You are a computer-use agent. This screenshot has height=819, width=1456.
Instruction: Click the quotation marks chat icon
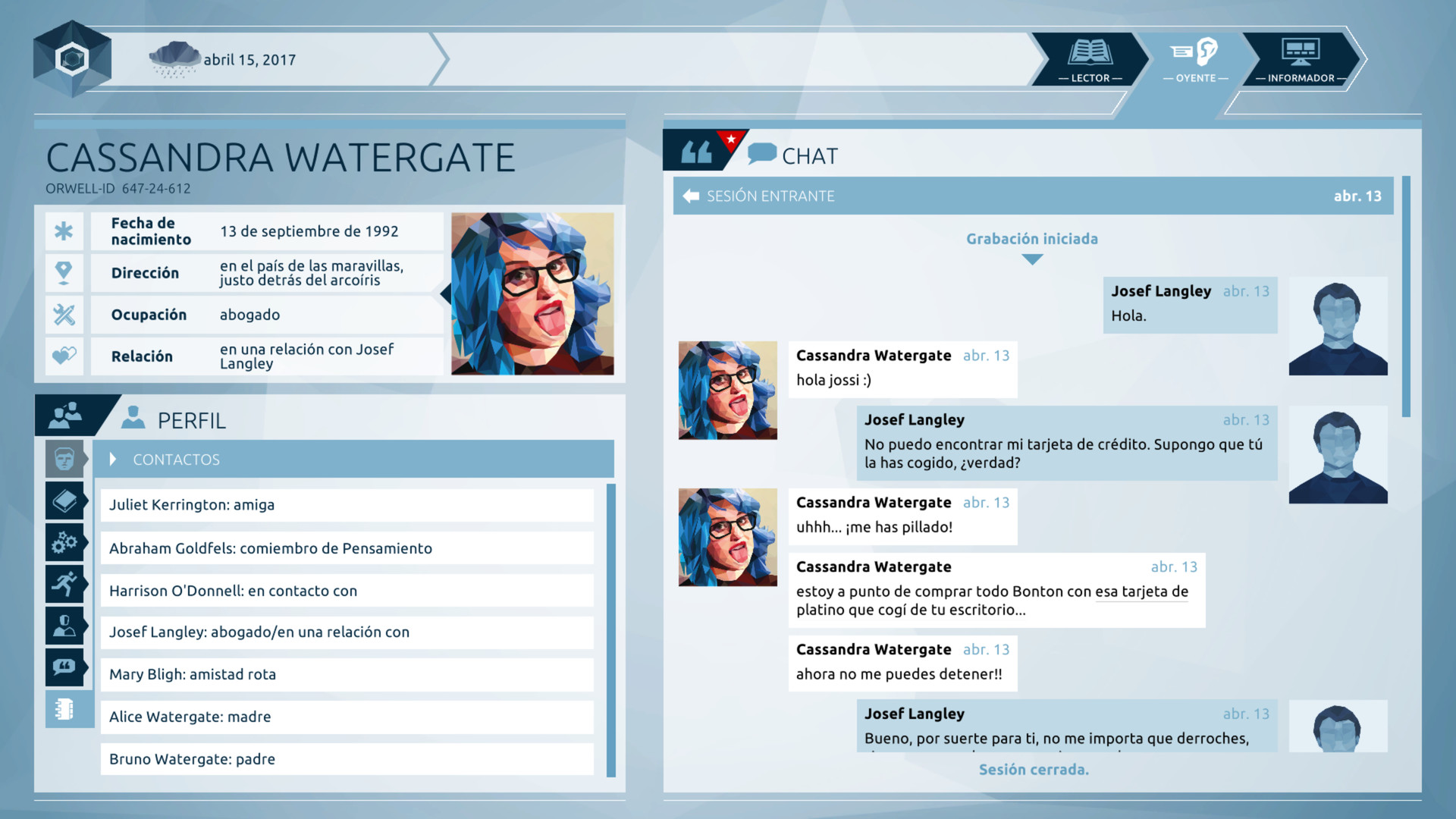click(x=695, y=152)
